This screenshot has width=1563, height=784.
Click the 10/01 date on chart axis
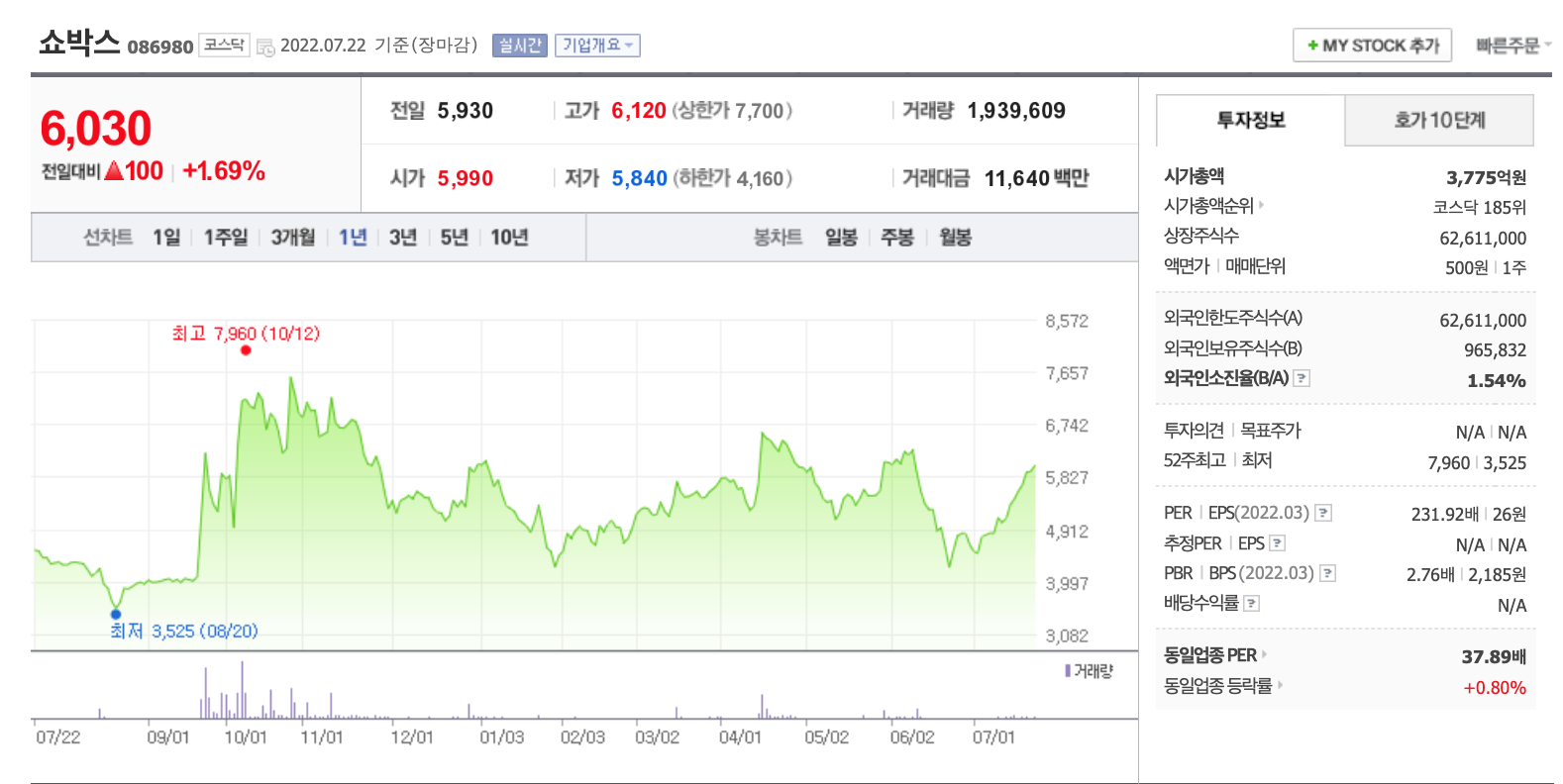[246, 737]
